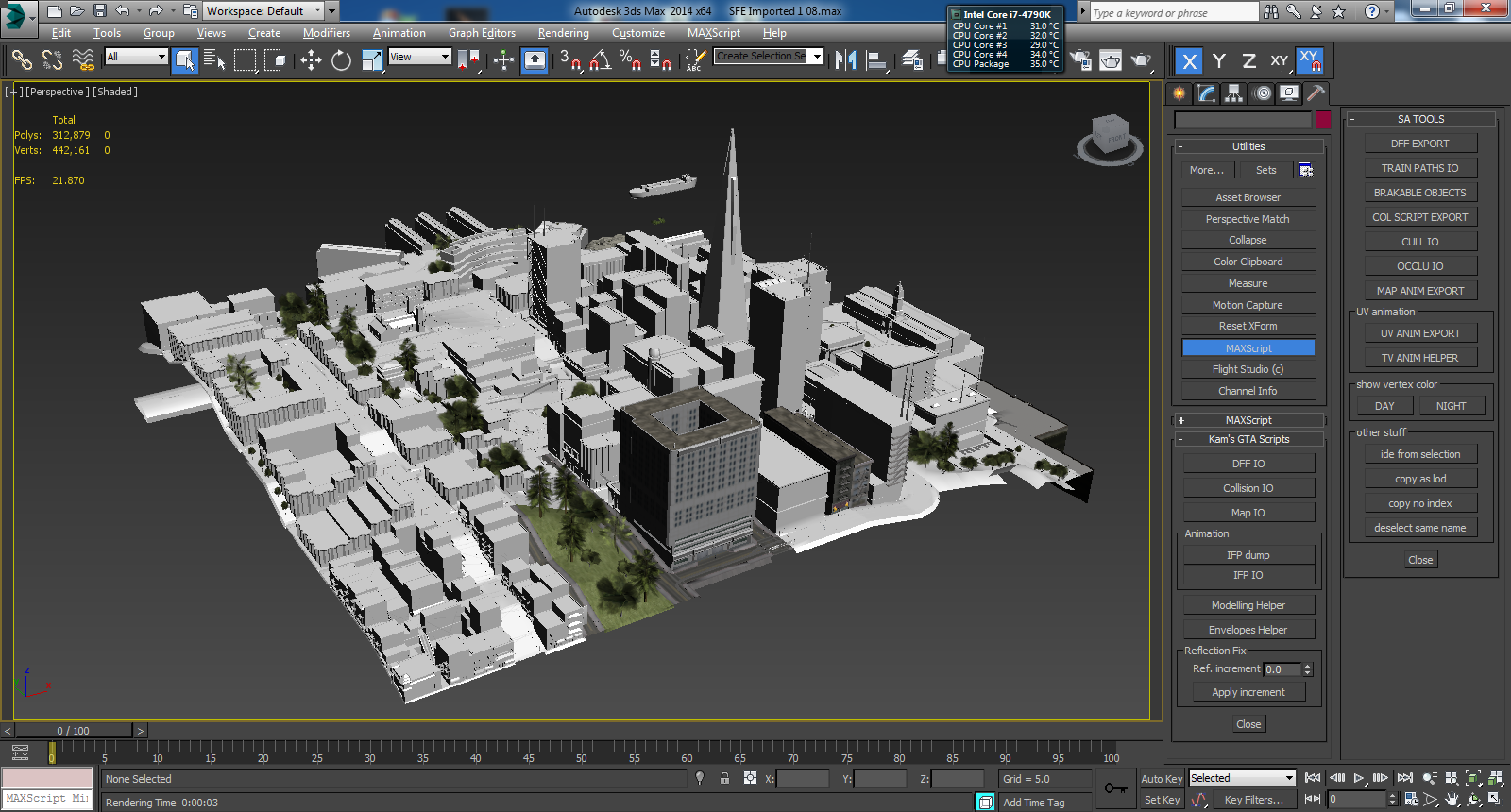
Task: Open the Mirror tool in toolbar
Action: (845, 60)
